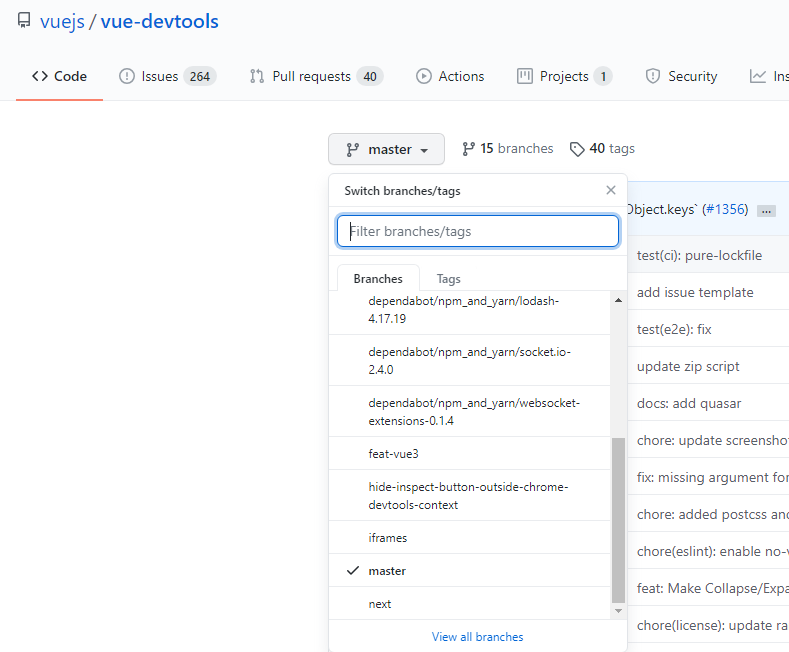The image size is (789, 652).
Task: Open the 15 branches link
Action: (x=508, y=149)
